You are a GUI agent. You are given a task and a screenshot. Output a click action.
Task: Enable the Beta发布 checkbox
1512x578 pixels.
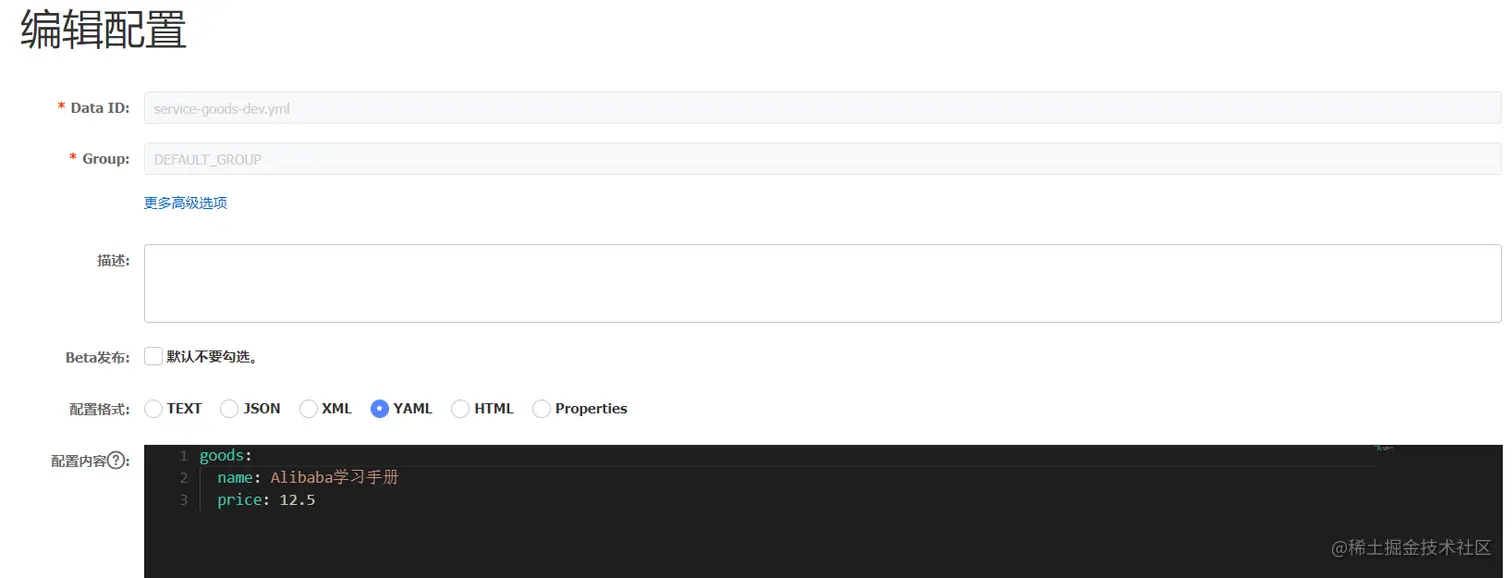click(x=153, y=356)
